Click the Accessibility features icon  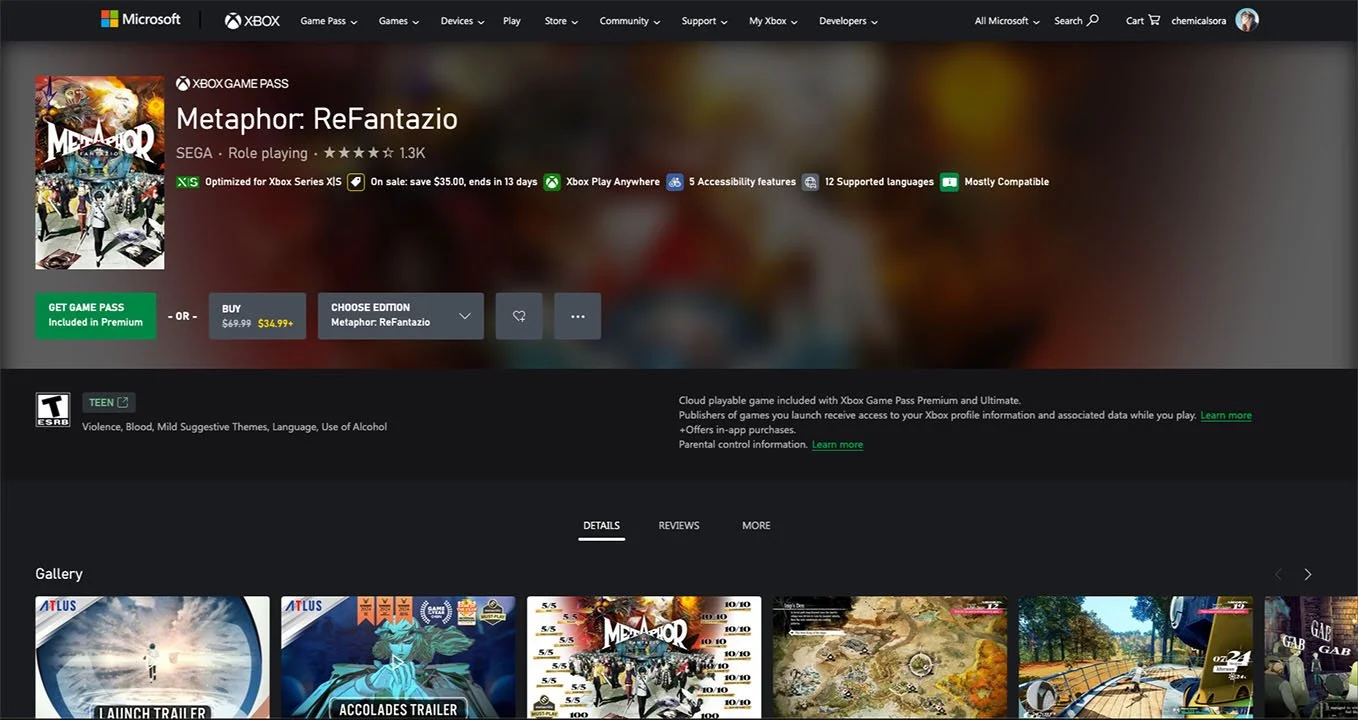point(675,182)
